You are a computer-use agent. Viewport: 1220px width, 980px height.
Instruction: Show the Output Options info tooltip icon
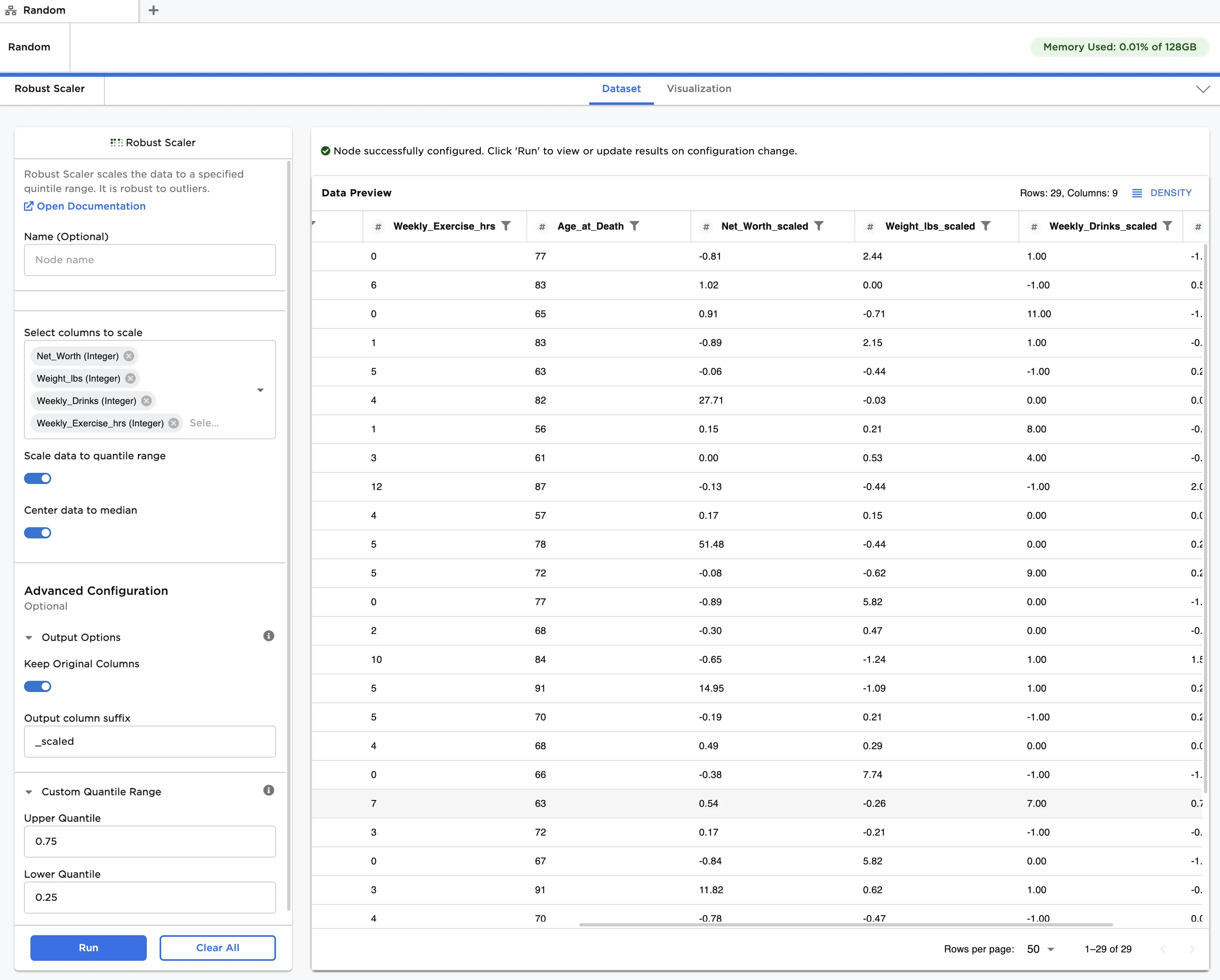269,636
